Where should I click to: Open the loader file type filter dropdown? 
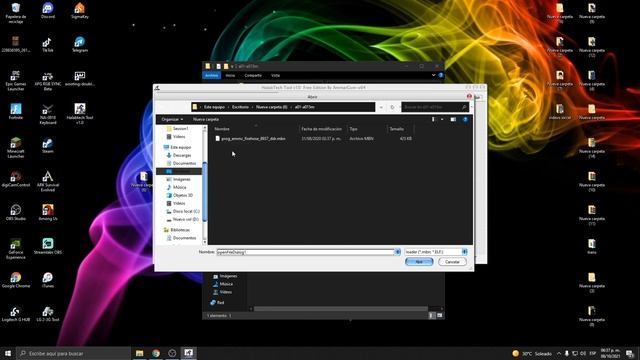tap(464, 252)
